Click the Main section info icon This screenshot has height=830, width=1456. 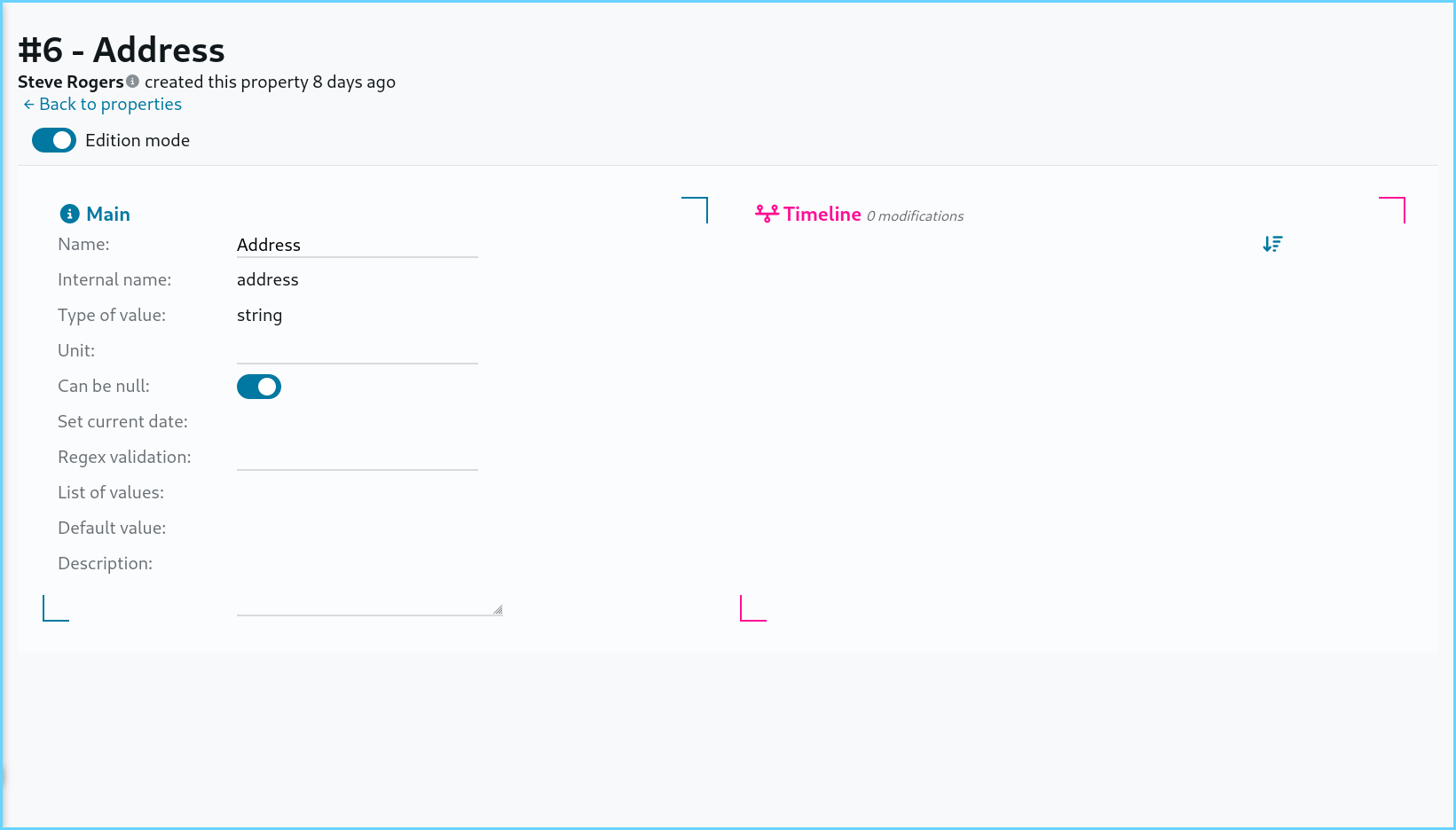[x=69, y=214]
